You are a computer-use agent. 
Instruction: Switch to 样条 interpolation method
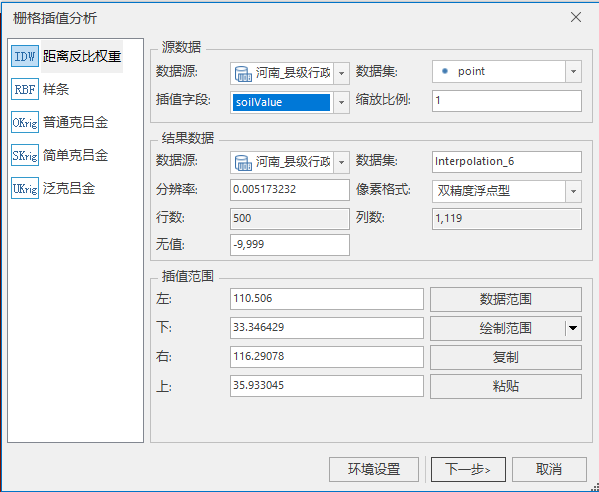tap(56, 89)
